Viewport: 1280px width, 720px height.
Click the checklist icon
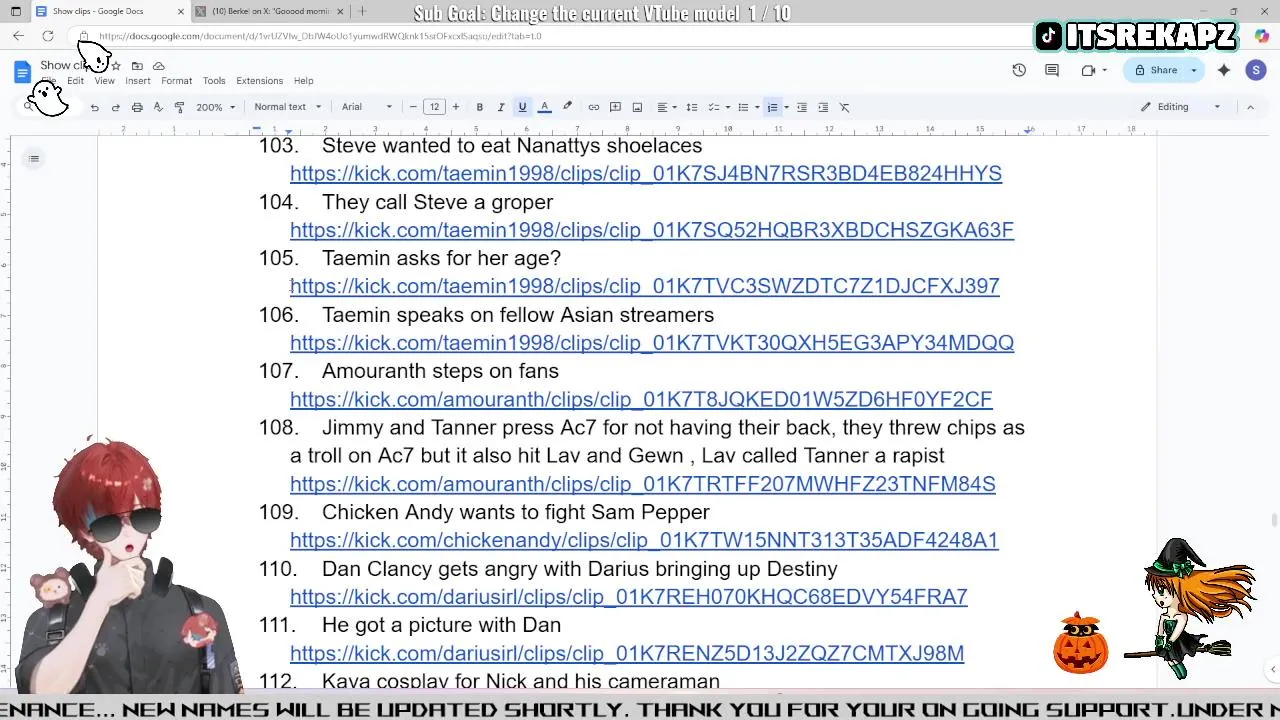pos(713,107)
